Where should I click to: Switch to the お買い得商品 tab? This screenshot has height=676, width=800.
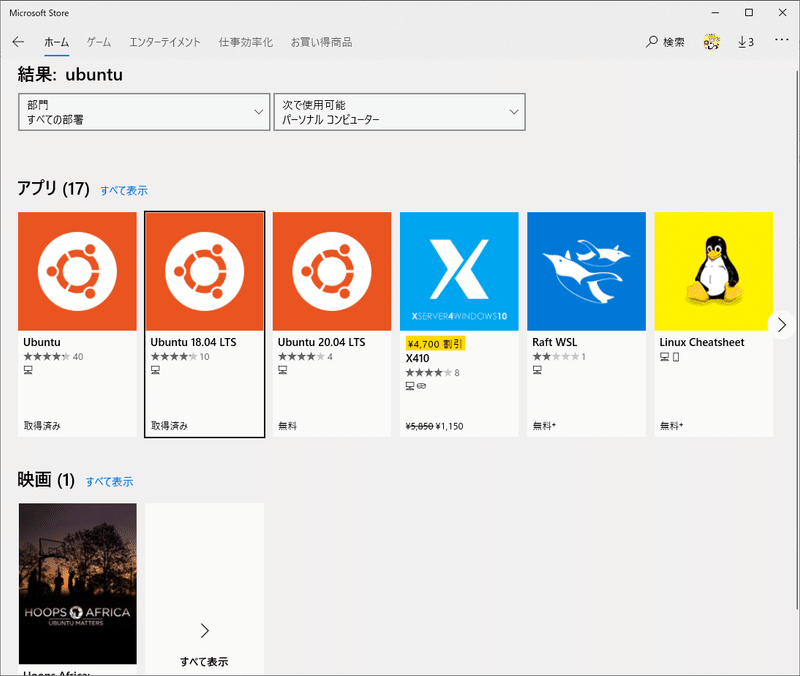click(321, 42)
